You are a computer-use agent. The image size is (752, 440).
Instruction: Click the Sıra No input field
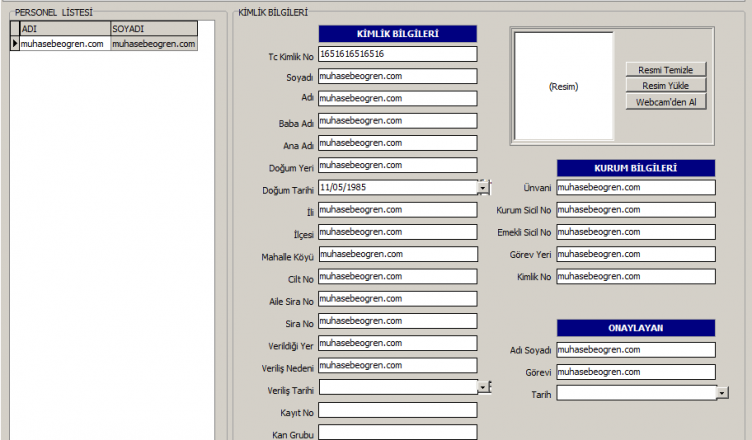tap(398, 321)
